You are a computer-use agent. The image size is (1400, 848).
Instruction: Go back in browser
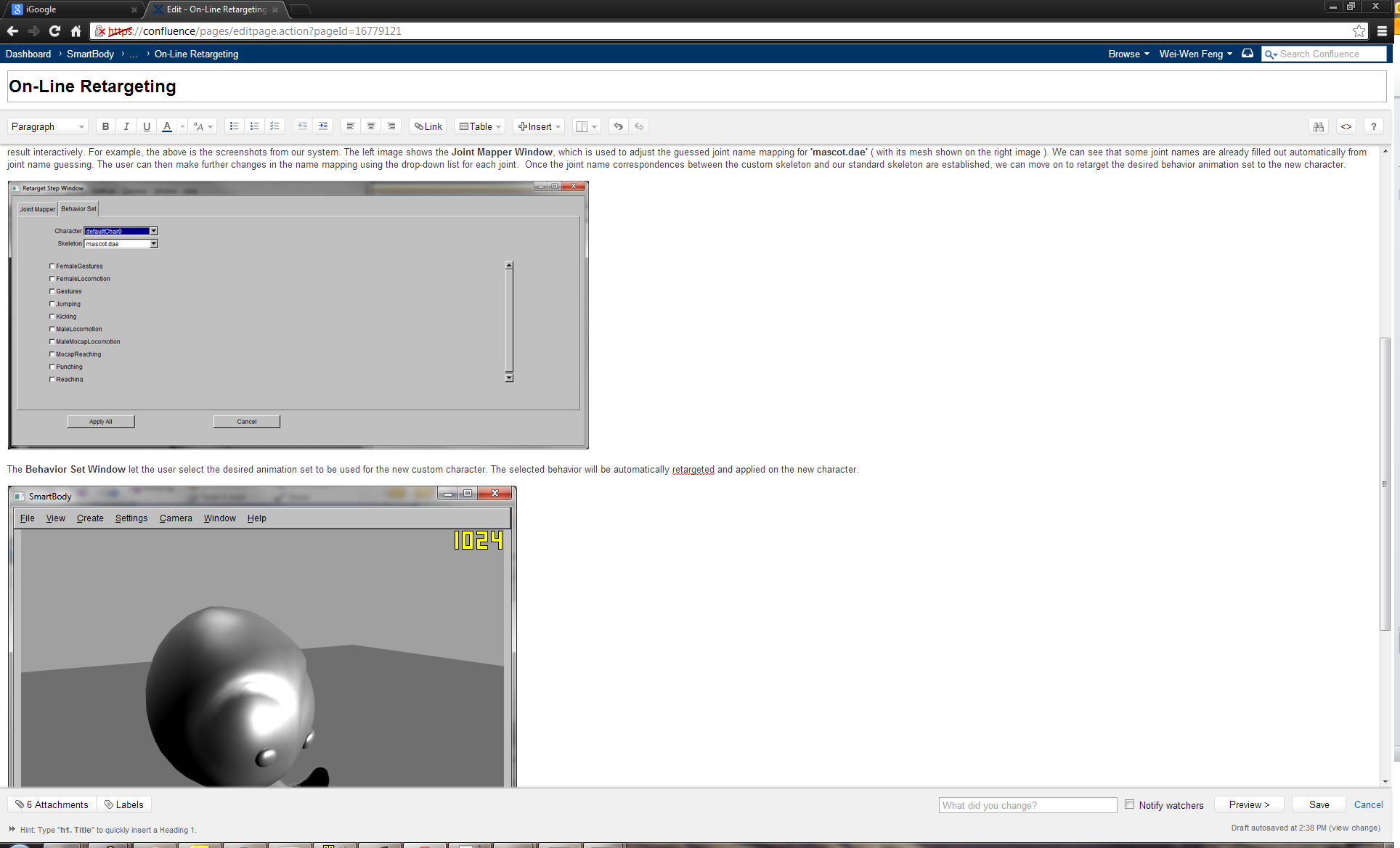coord(12,30)
